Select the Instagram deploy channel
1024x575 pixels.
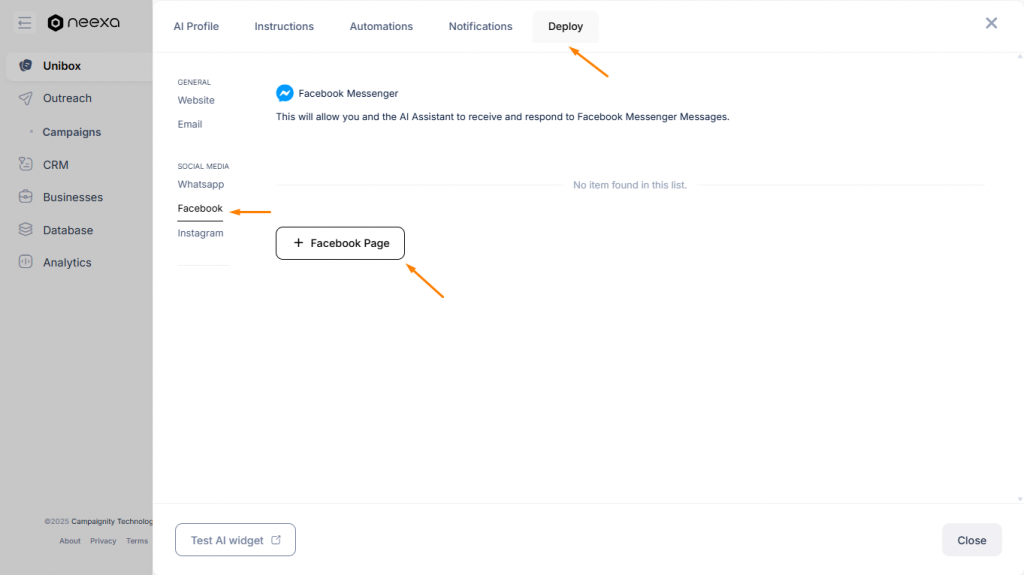tap(200, 233)
